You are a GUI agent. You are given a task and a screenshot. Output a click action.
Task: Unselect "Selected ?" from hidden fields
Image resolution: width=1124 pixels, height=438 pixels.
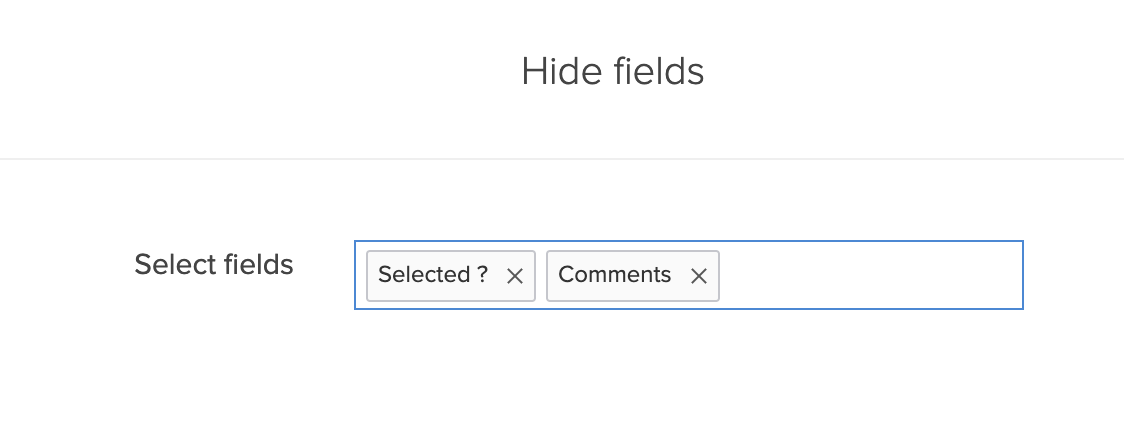[515, 276]
